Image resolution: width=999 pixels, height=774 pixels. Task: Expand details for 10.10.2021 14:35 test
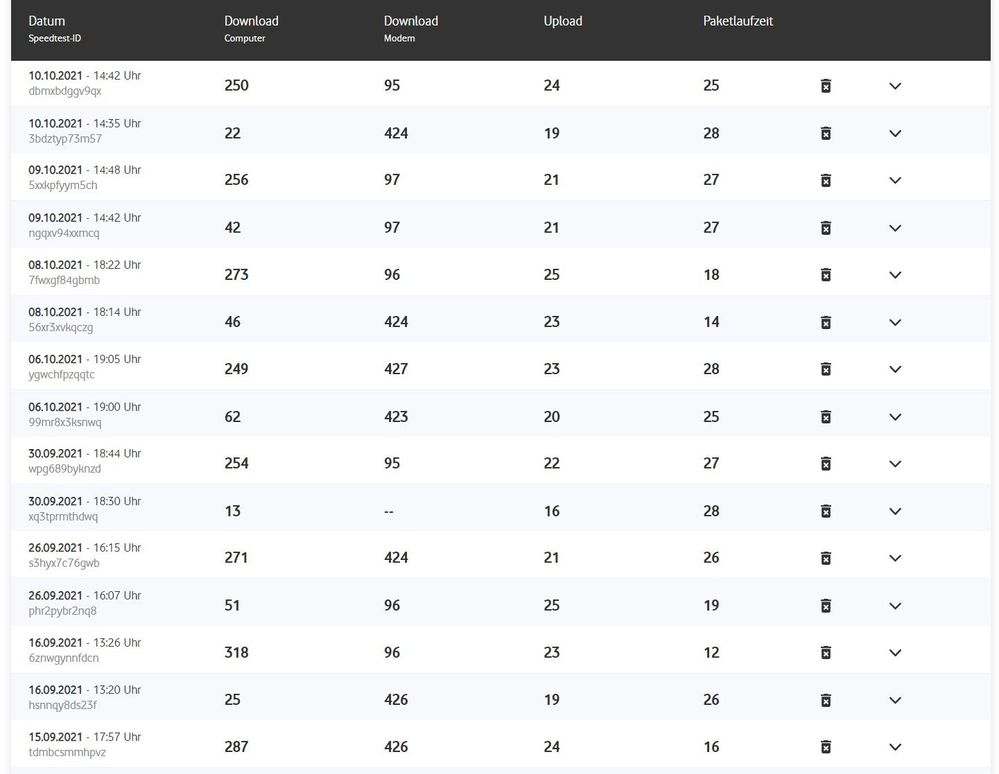895,133
